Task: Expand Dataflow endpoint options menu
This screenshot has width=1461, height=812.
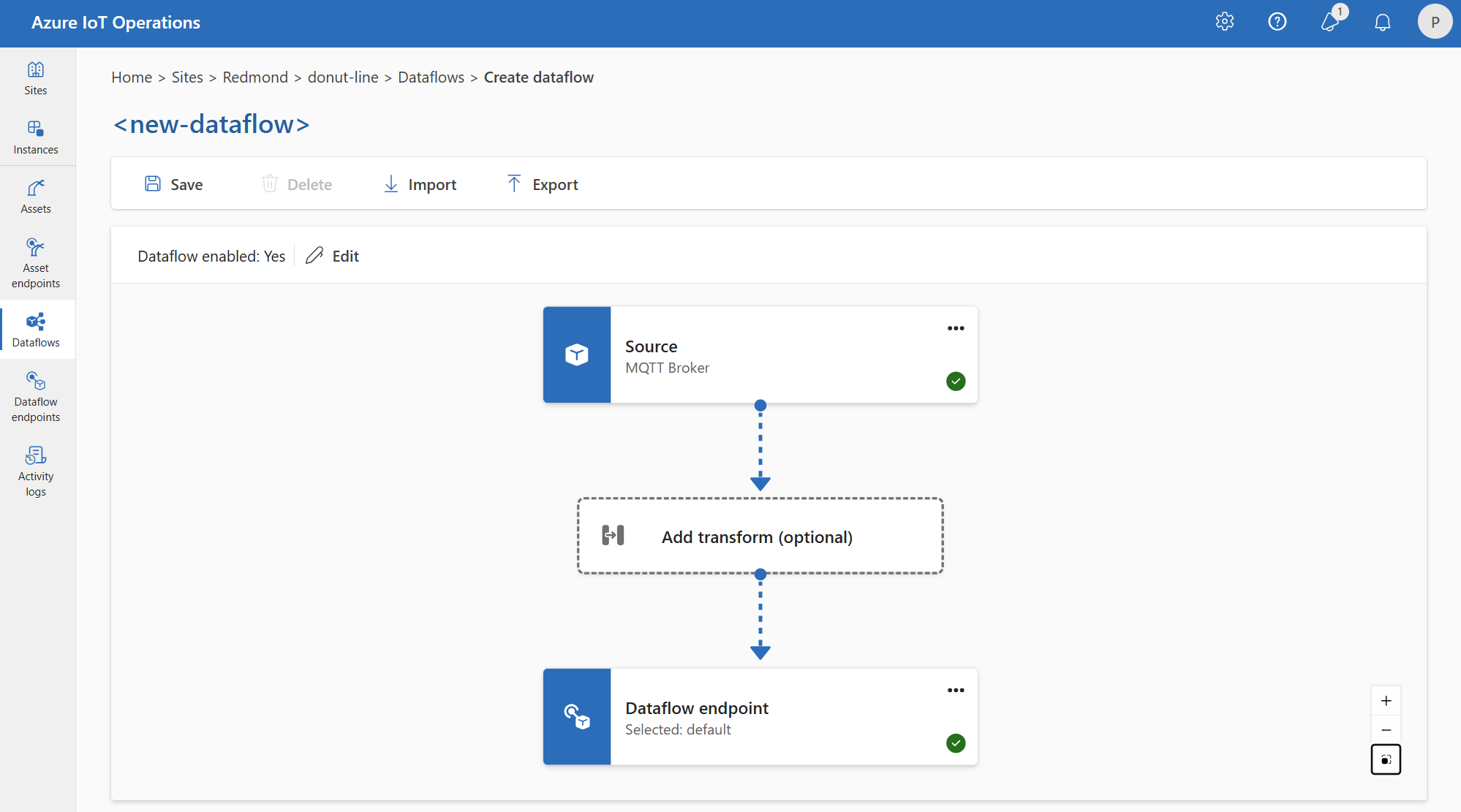Action: click(955, 690)
